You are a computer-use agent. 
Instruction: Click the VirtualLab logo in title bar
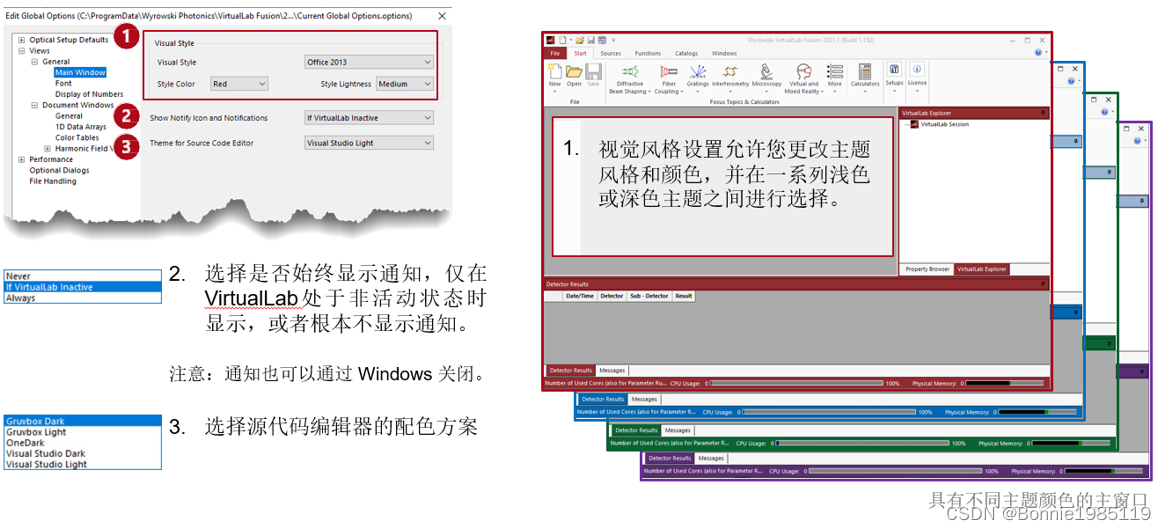tap(550, 40)
